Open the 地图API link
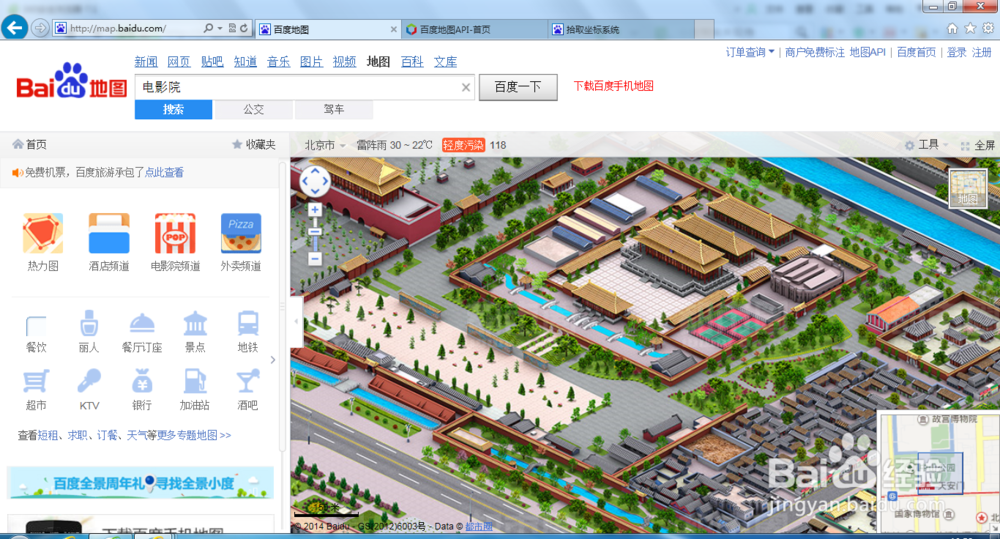The width and height of the screenshot is (1000, 539). (867, 52)
